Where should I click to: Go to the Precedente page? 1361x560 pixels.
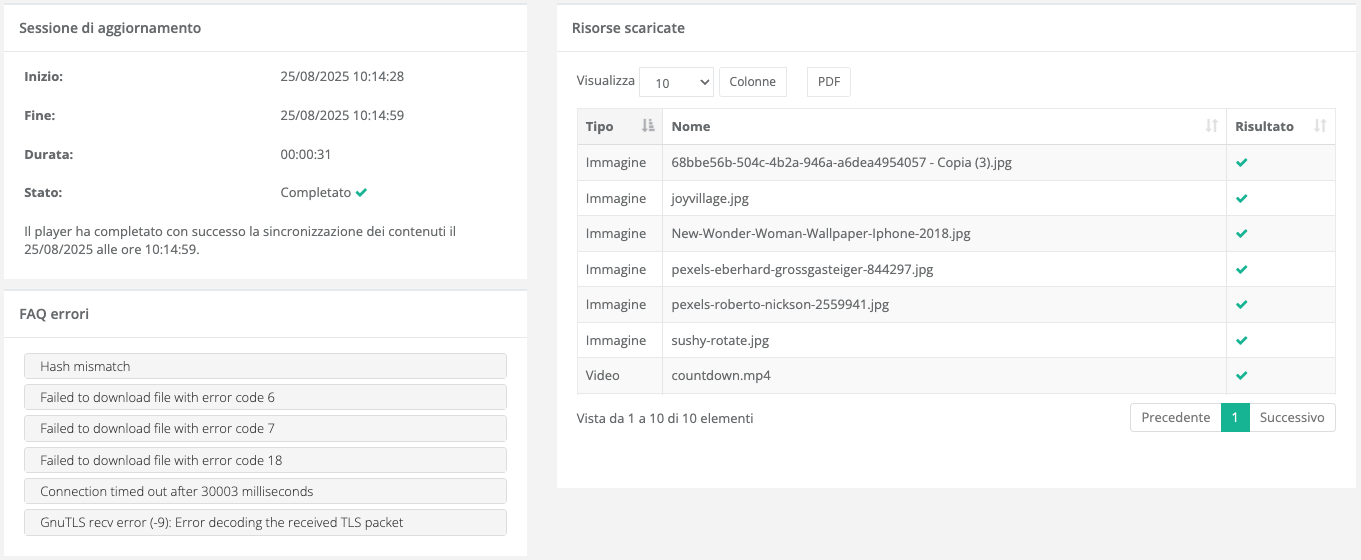point(1175,418)
